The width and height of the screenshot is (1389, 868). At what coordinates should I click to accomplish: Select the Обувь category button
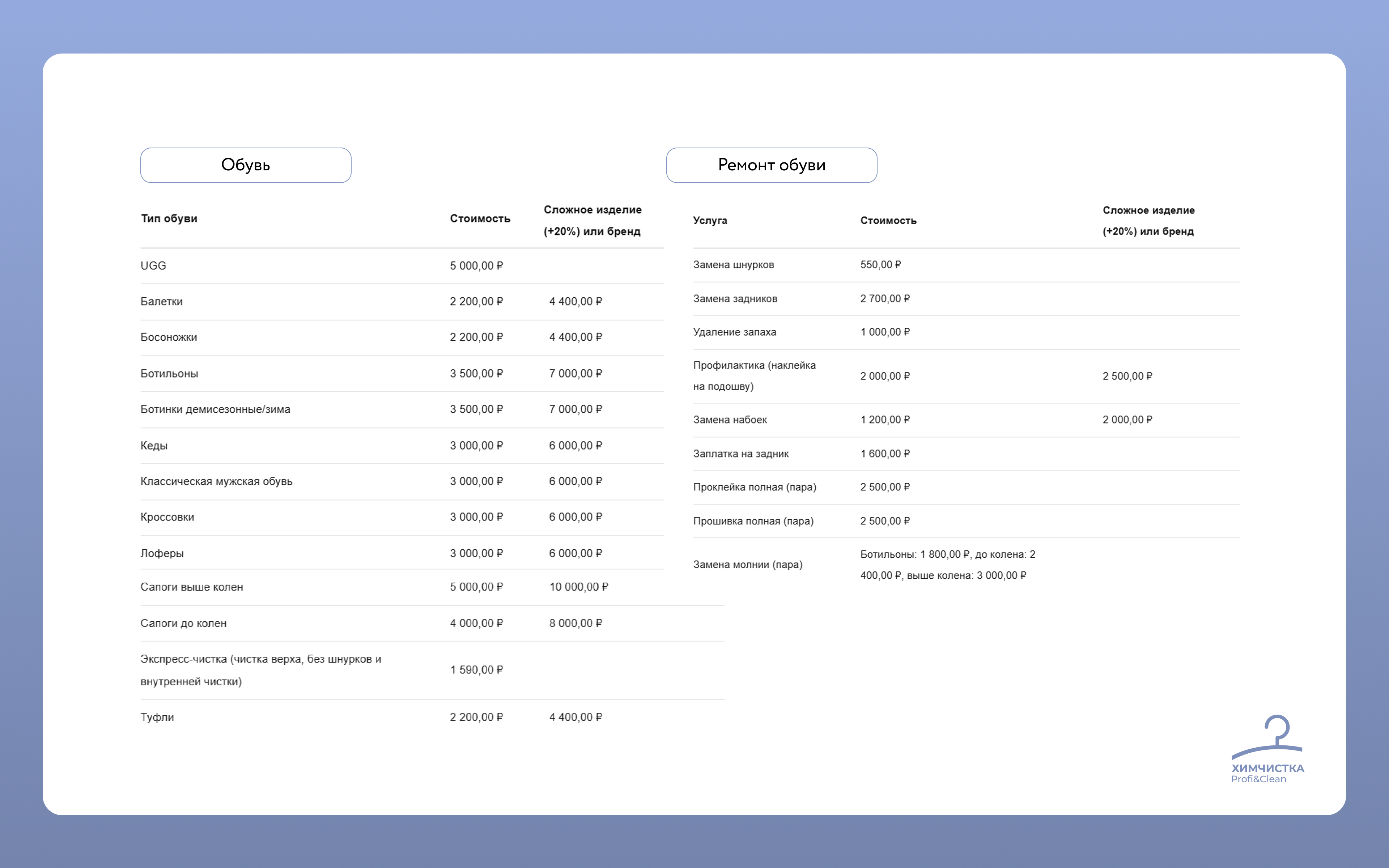(x=246, y=165)
